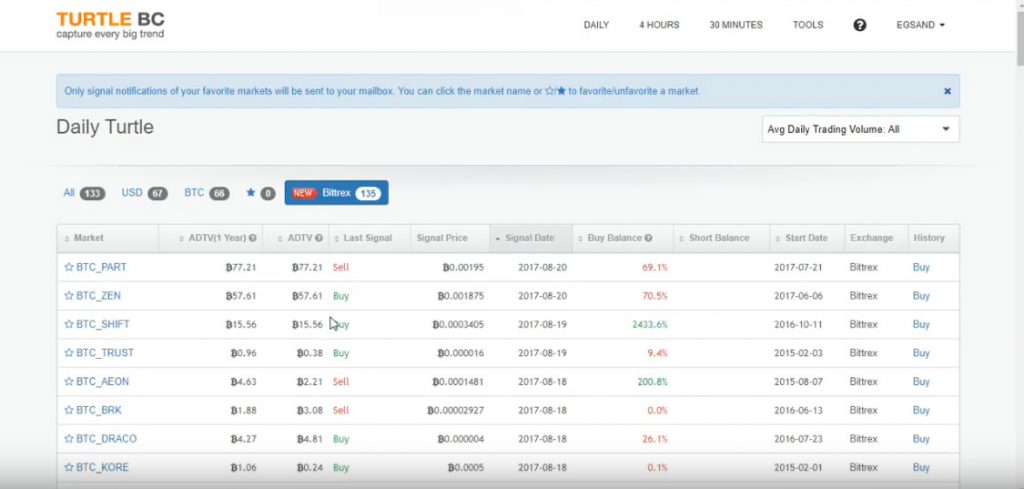Open the BTC_PART market link
Viewport: 1024px width, 489px height.
[x=101, y=267]
